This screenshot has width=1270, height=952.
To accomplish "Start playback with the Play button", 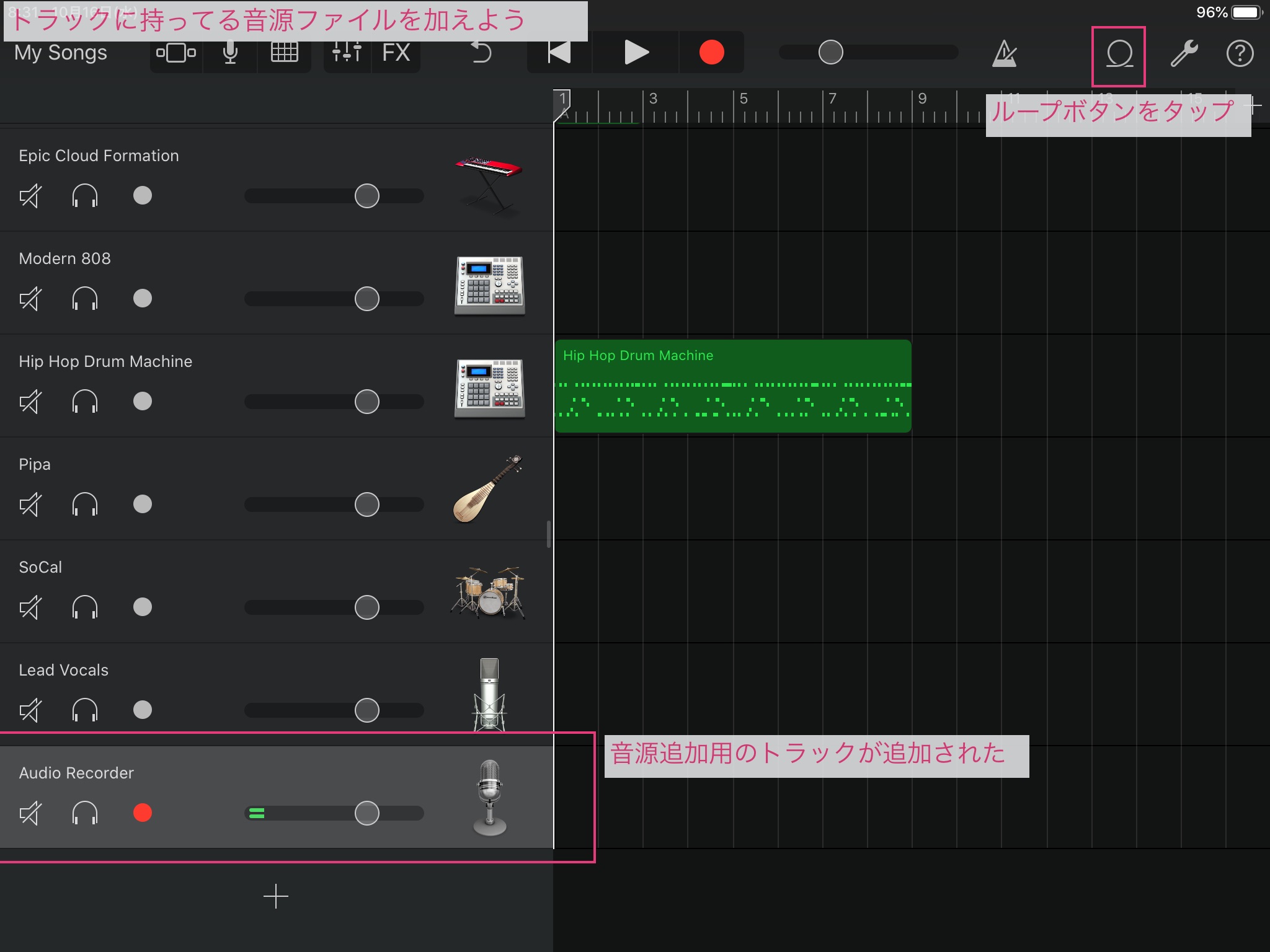I will click(x=636, y=53).
